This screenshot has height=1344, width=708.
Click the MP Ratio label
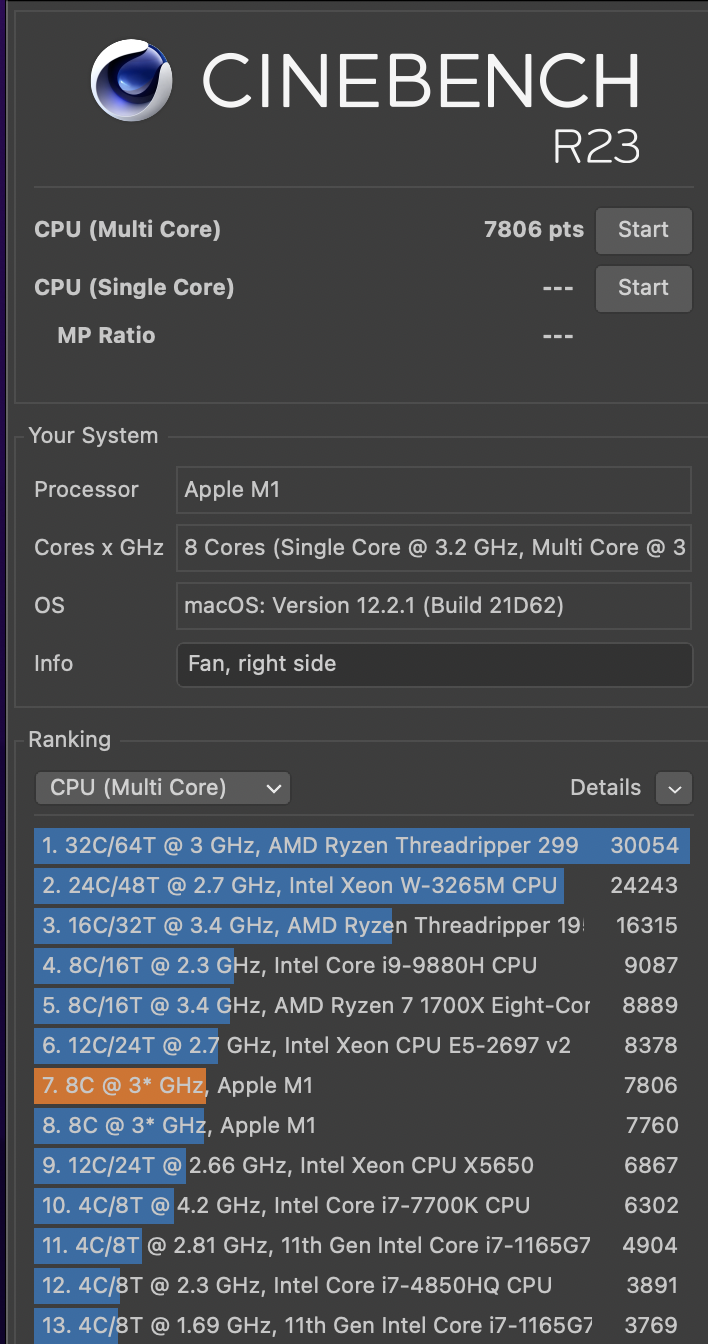[106, 336]
